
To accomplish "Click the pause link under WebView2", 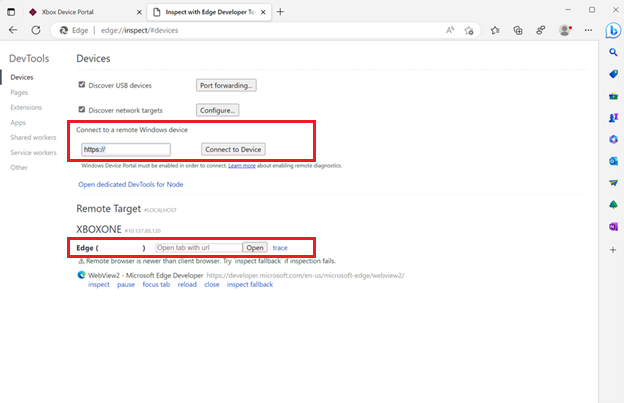I will 126,284.
